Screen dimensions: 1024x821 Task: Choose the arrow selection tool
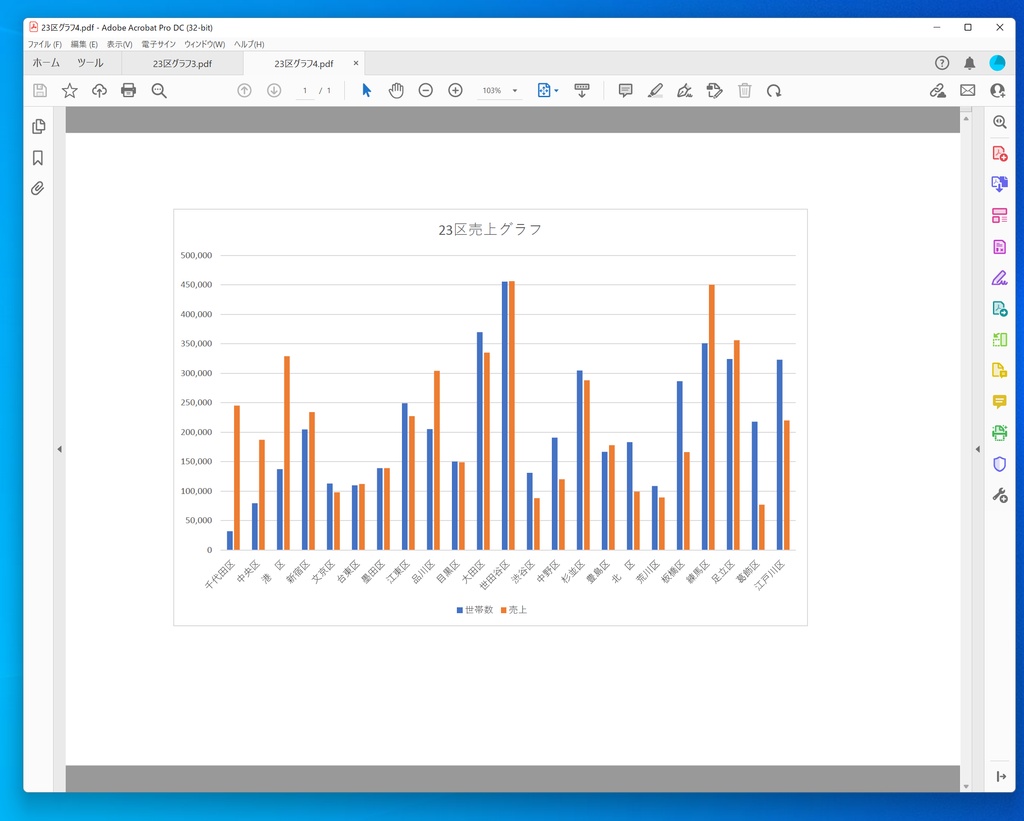[x=366, y=90]
